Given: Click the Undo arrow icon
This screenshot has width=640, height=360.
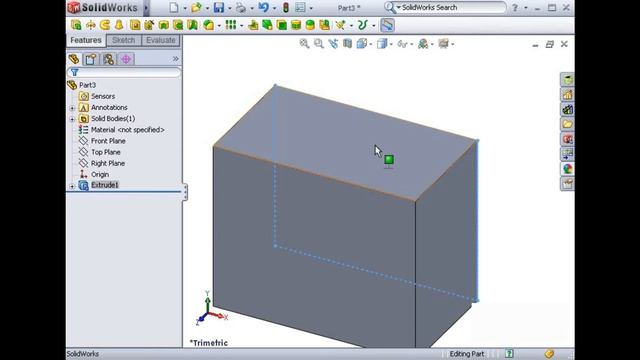Looking at the screenshot, I should coord(264,7).
